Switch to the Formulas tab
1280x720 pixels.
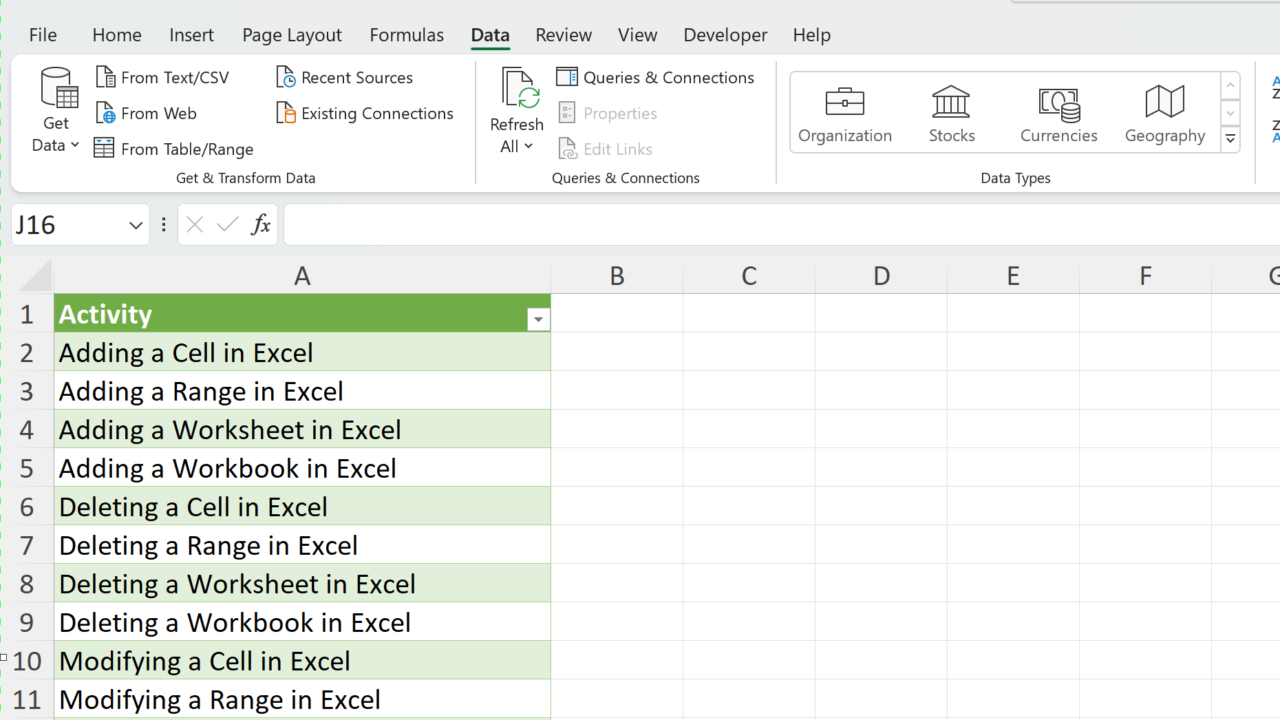(406, 35)
